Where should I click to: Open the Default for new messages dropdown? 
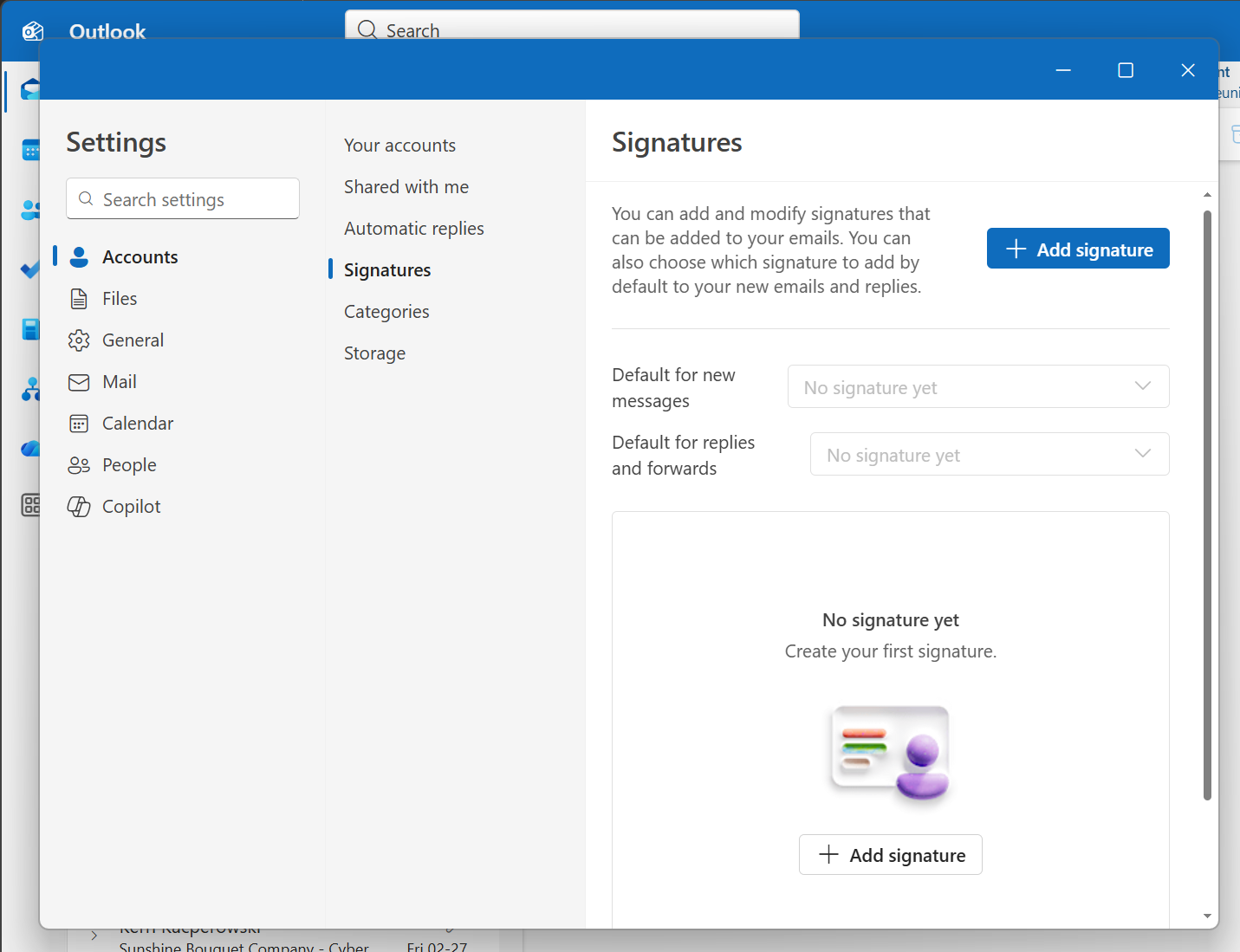(977, 387)
